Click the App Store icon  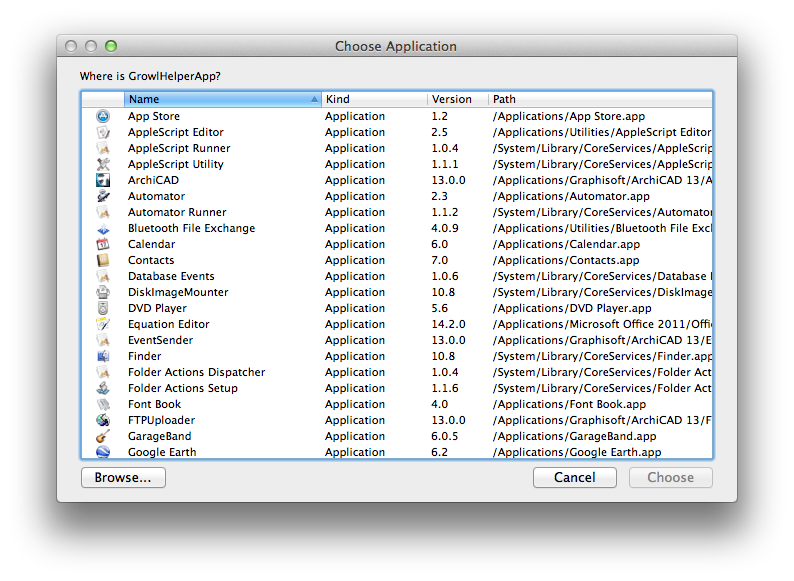click(x=103, y=116)
